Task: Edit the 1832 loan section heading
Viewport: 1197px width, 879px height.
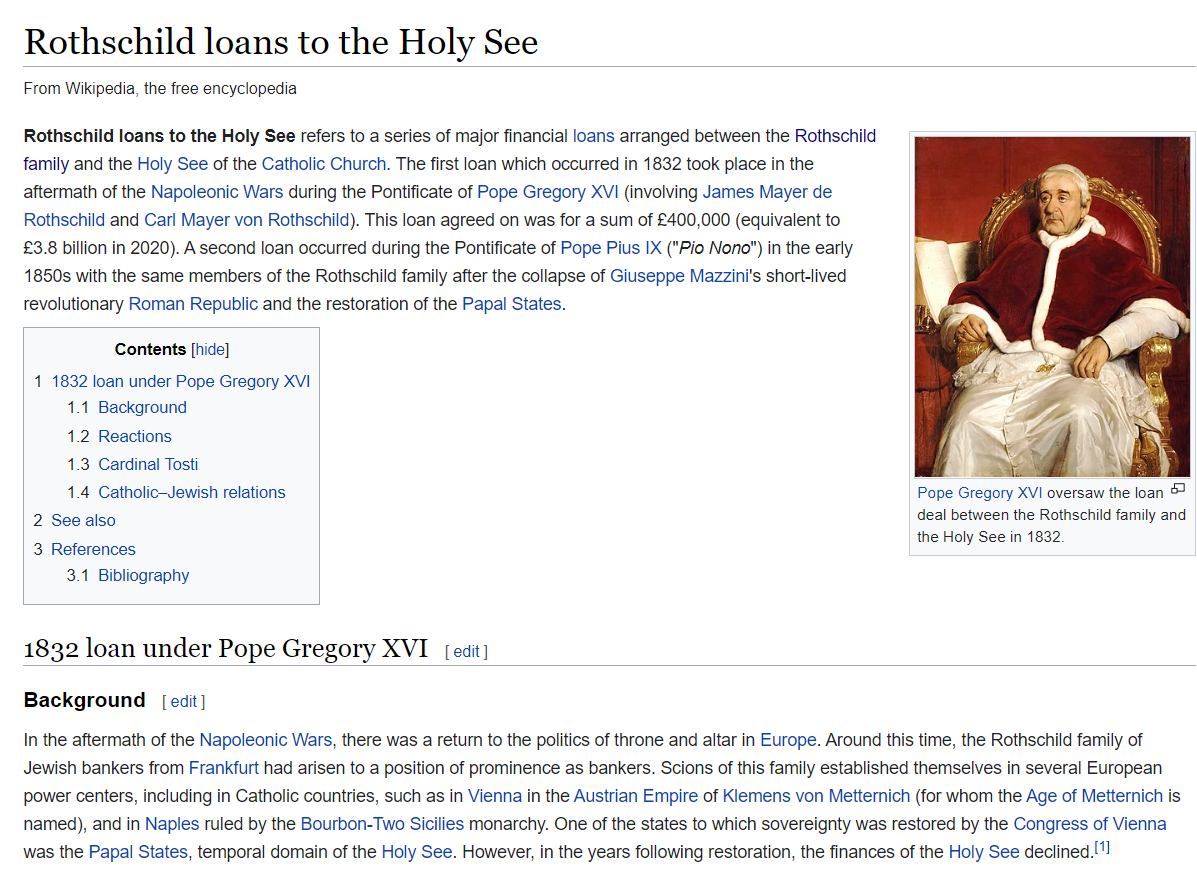Action: pos(466,651)
